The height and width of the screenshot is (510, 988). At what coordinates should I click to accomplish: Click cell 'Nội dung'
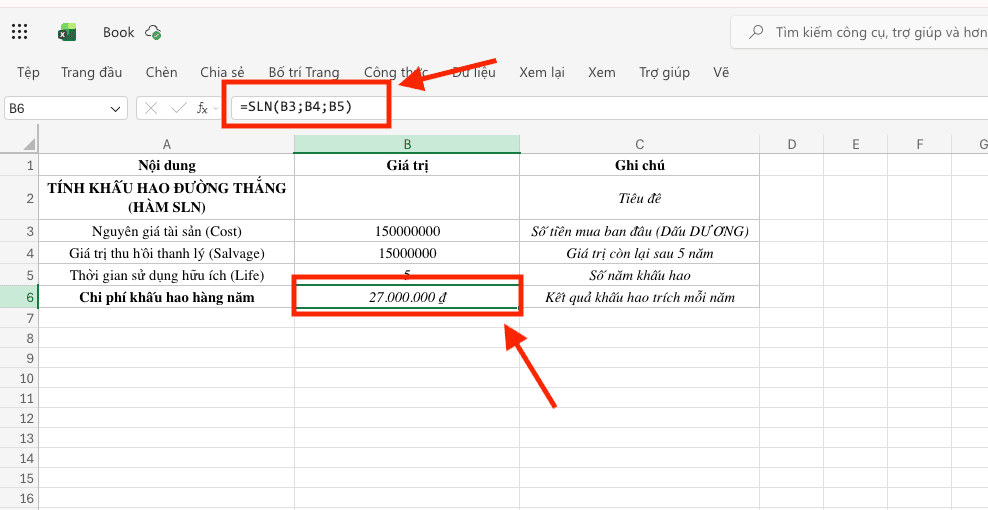[166, 166]
